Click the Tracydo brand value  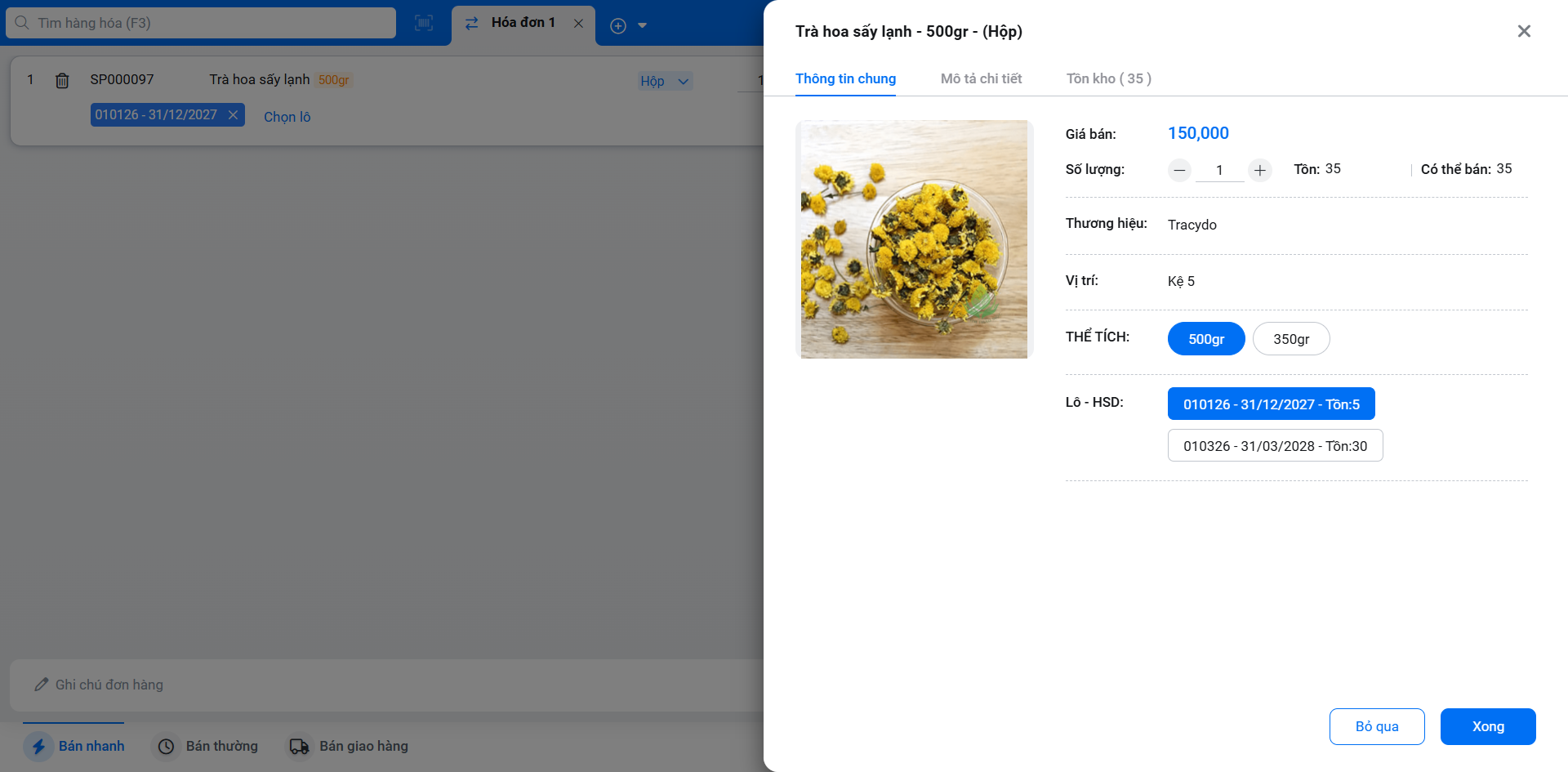(1192, 225)
